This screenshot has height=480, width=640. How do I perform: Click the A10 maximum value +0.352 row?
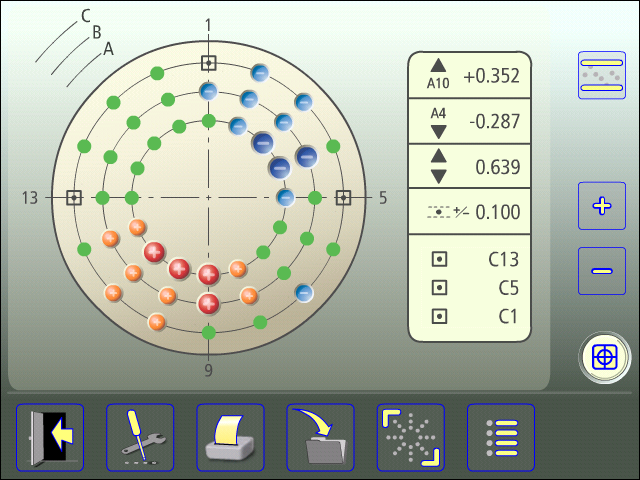click(x=477, y=75)
